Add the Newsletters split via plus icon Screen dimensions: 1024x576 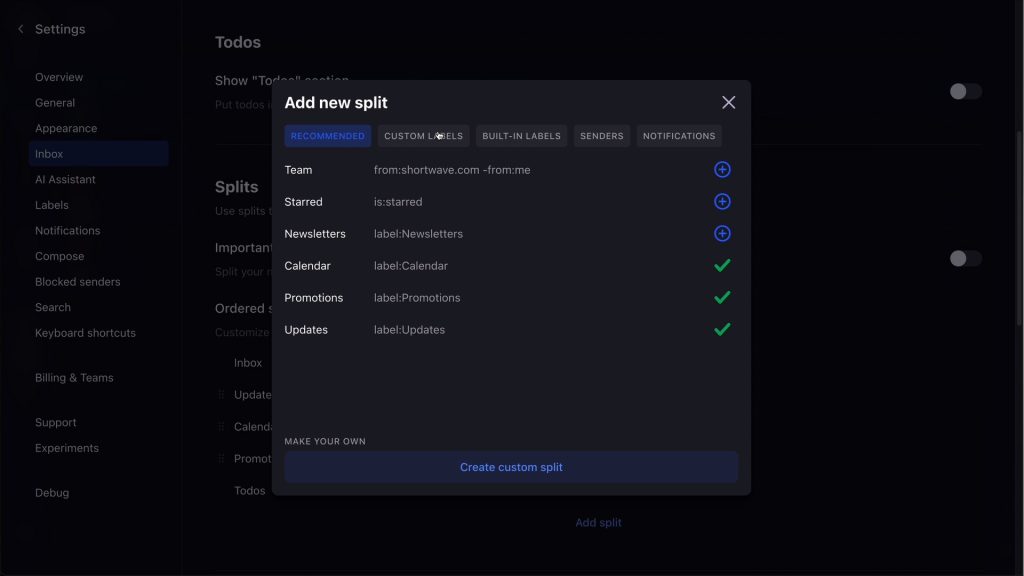coord(722,234)
